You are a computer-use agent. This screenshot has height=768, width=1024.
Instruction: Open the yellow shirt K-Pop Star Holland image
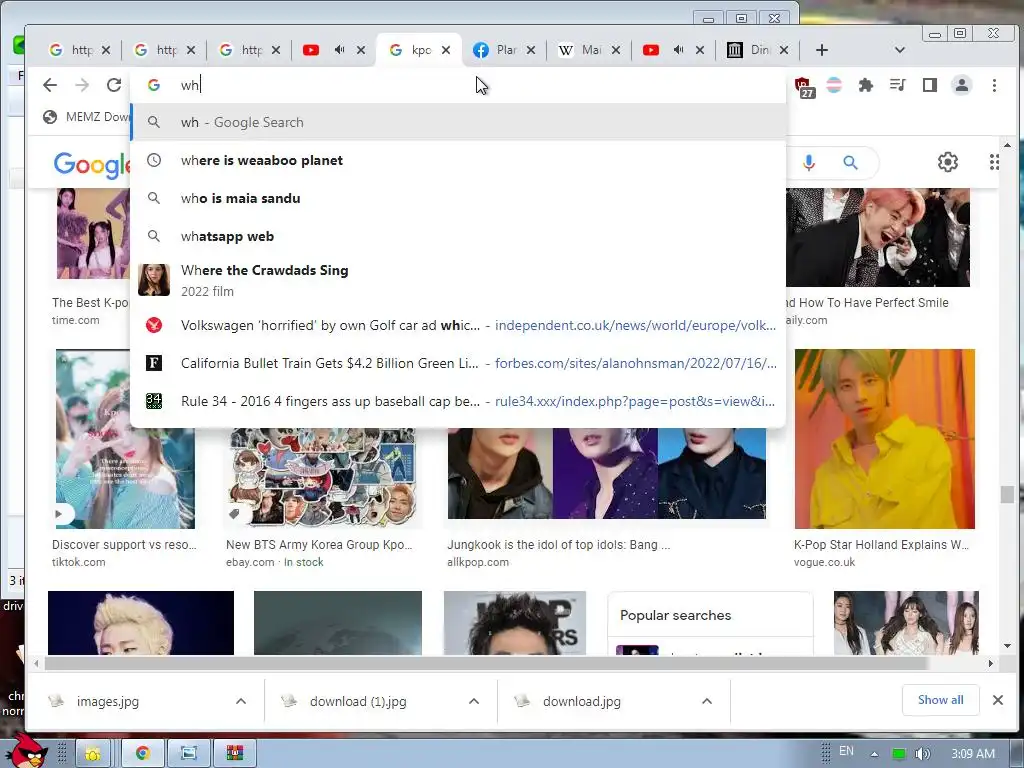(x=884, y=439)
